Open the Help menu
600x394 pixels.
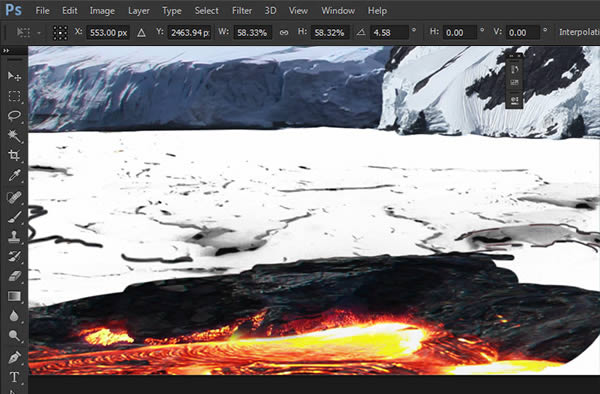pos(377,11)
